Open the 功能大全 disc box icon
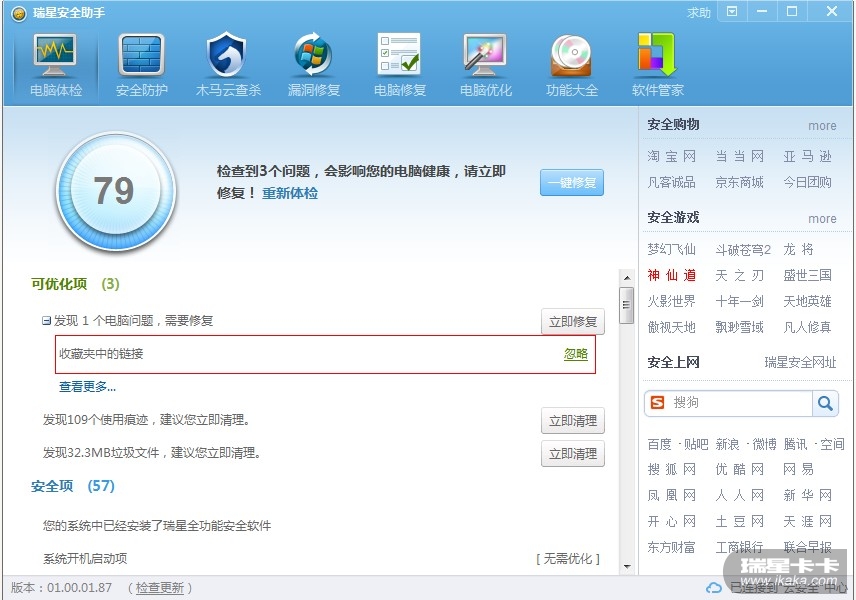Screen dimensions: 856x600 (571, 55)
